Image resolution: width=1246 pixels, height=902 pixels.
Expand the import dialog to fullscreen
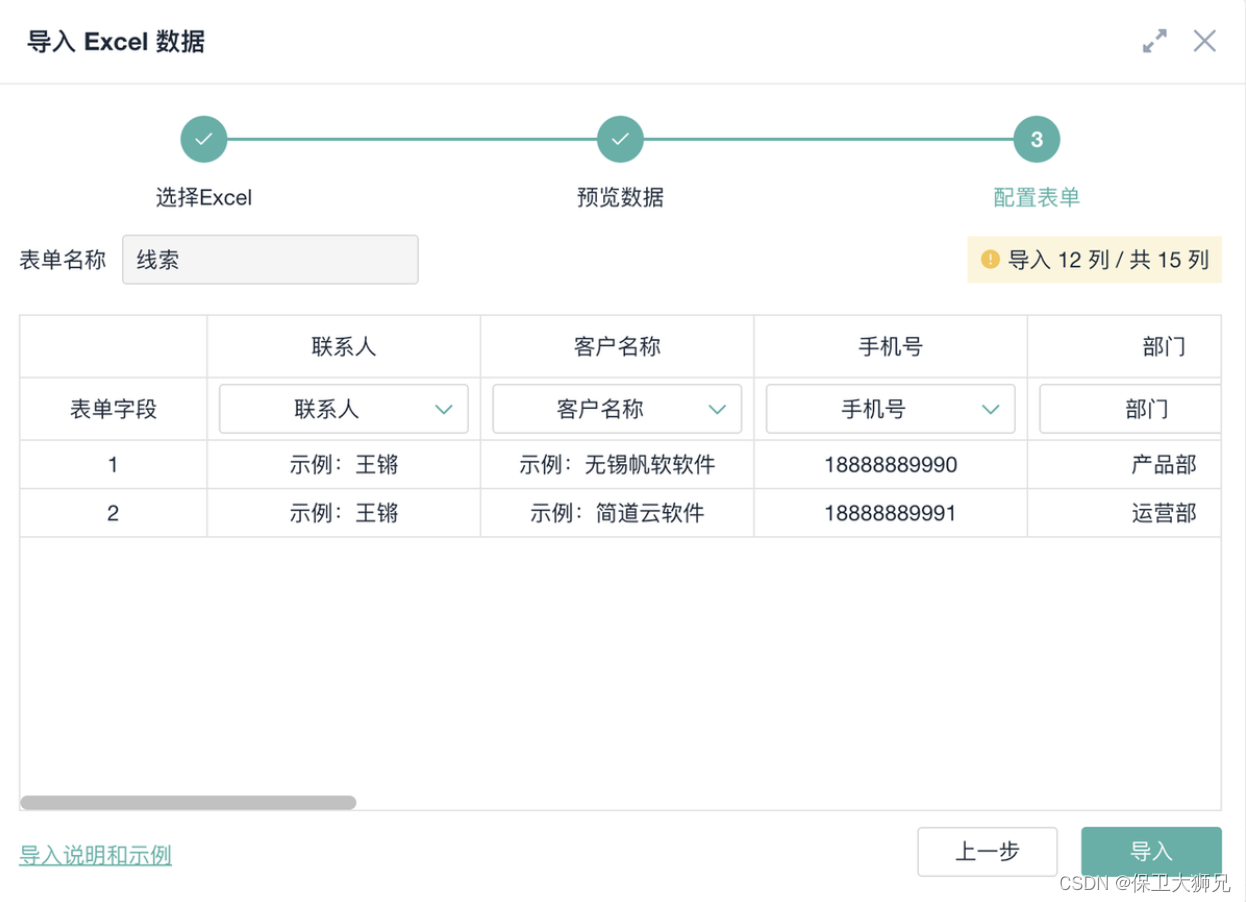point(1155,41)
